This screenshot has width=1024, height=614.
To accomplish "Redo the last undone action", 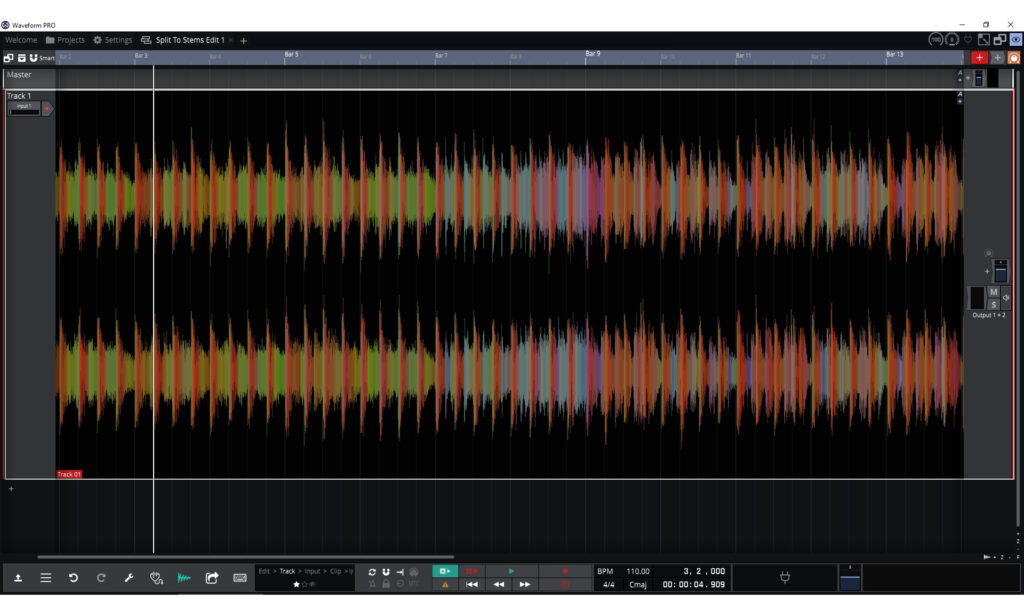I will coord(101,578).
